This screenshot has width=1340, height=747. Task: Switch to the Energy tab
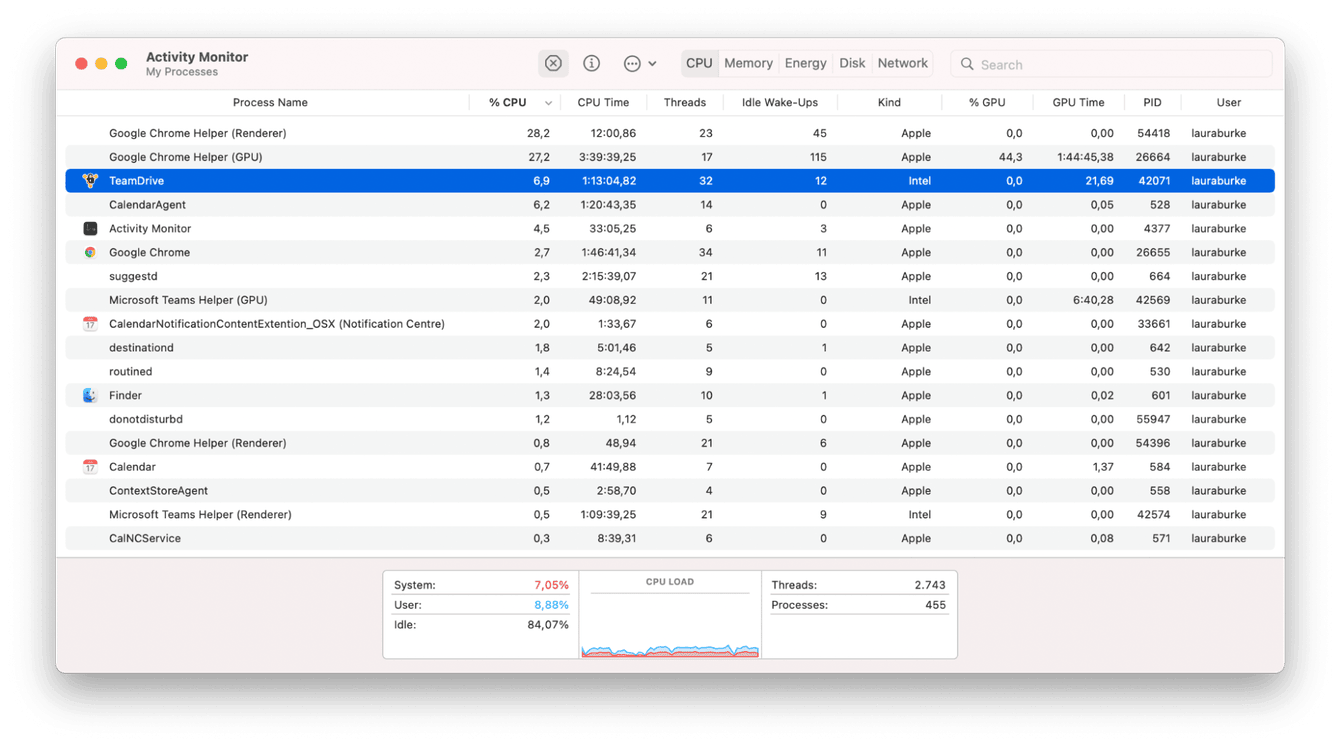pos(805,63)
